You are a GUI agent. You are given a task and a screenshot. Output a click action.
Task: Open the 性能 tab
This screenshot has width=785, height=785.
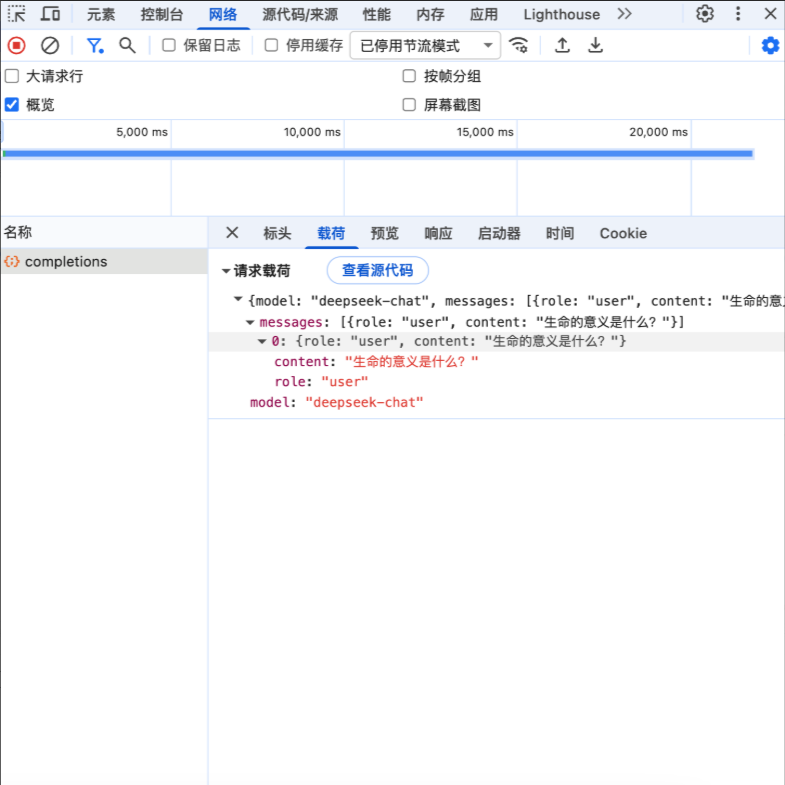point(376,15)
